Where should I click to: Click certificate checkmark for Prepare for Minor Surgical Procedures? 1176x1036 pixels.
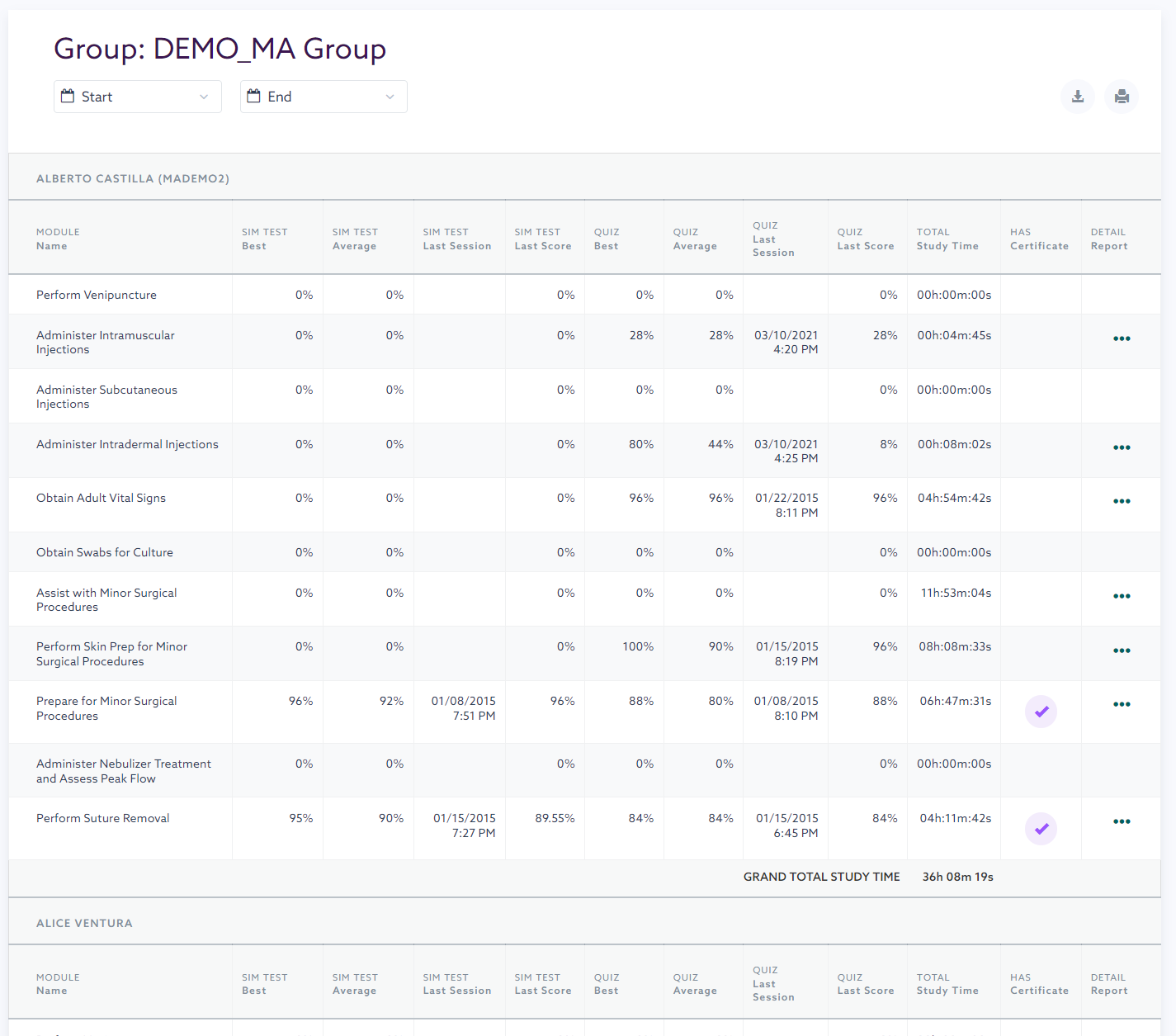(x=1041, y=712)
